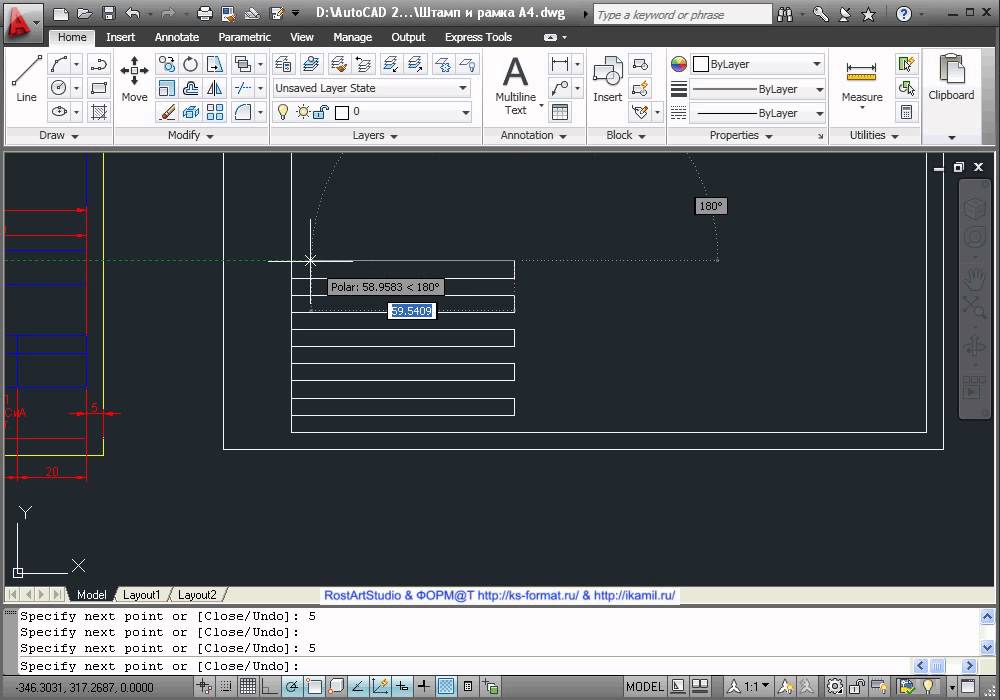1000x700 pixels.
Task: Activate the Move tool
Action: tap(134, 78)
